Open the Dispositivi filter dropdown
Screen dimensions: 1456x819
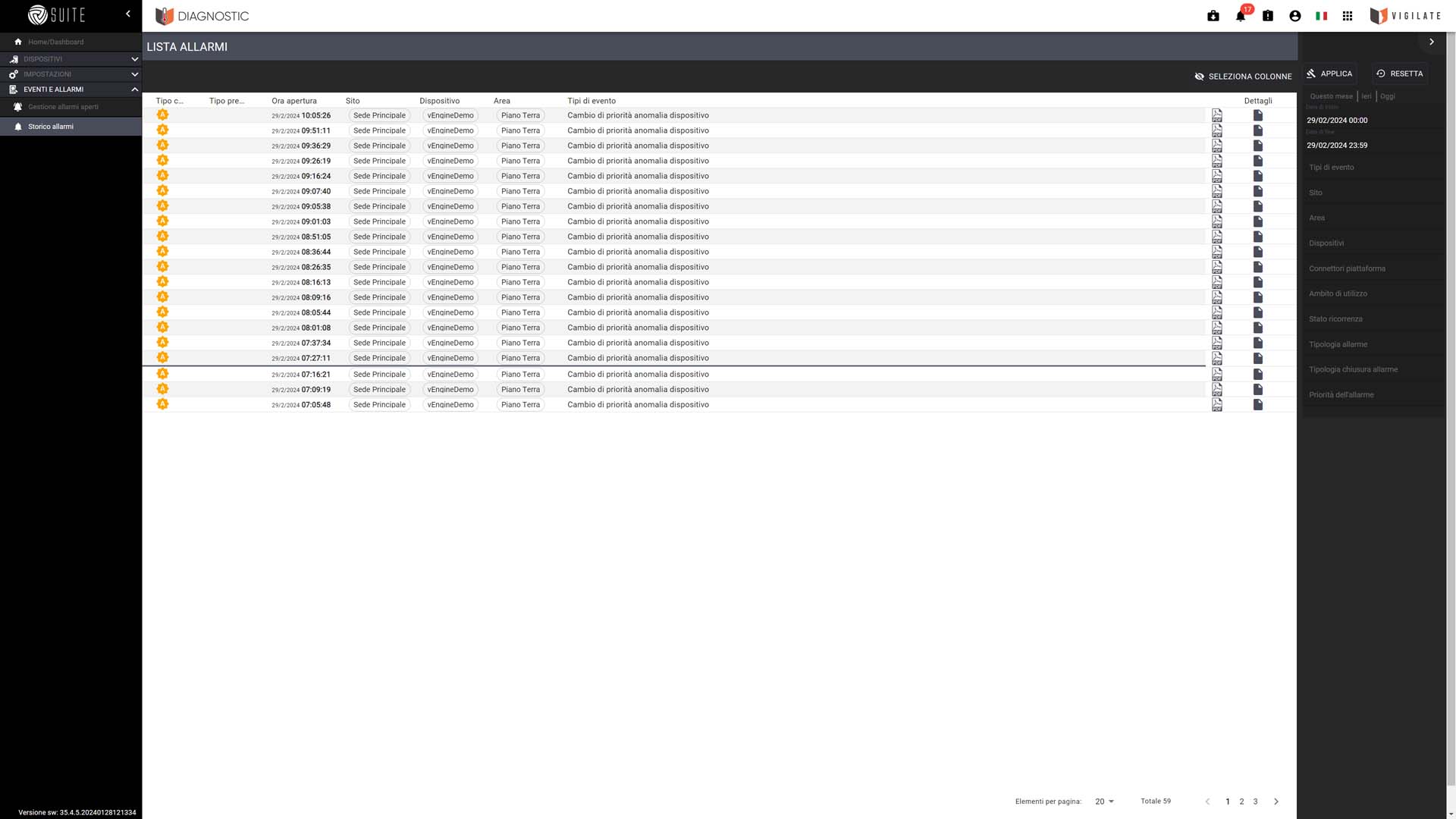click(1374, 243)
